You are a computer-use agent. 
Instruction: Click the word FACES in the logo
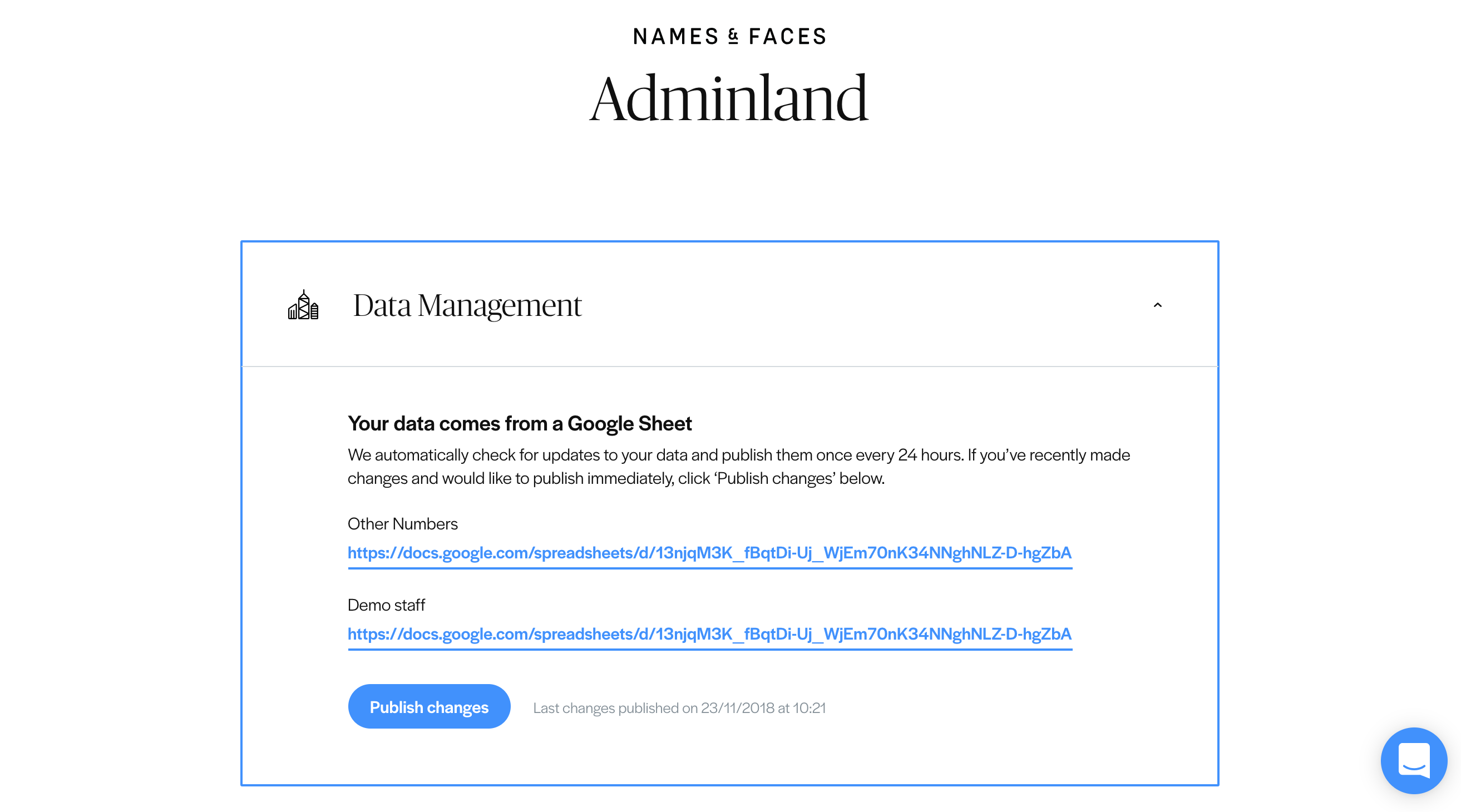[x=787, y=36]
